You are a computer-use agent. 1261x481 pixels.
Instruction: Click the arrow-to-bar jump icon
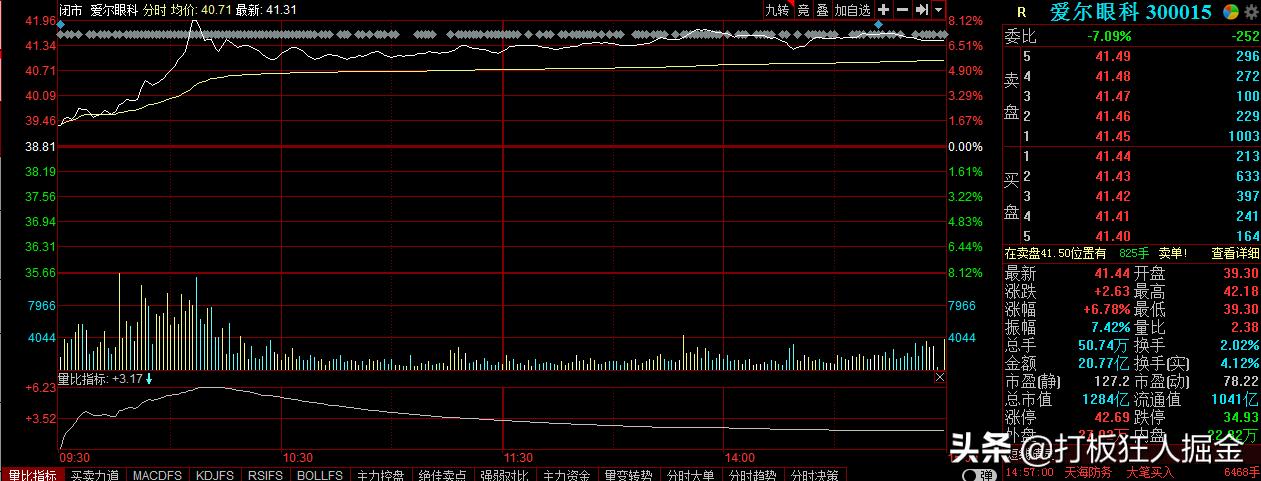click(x=922, y=10)
